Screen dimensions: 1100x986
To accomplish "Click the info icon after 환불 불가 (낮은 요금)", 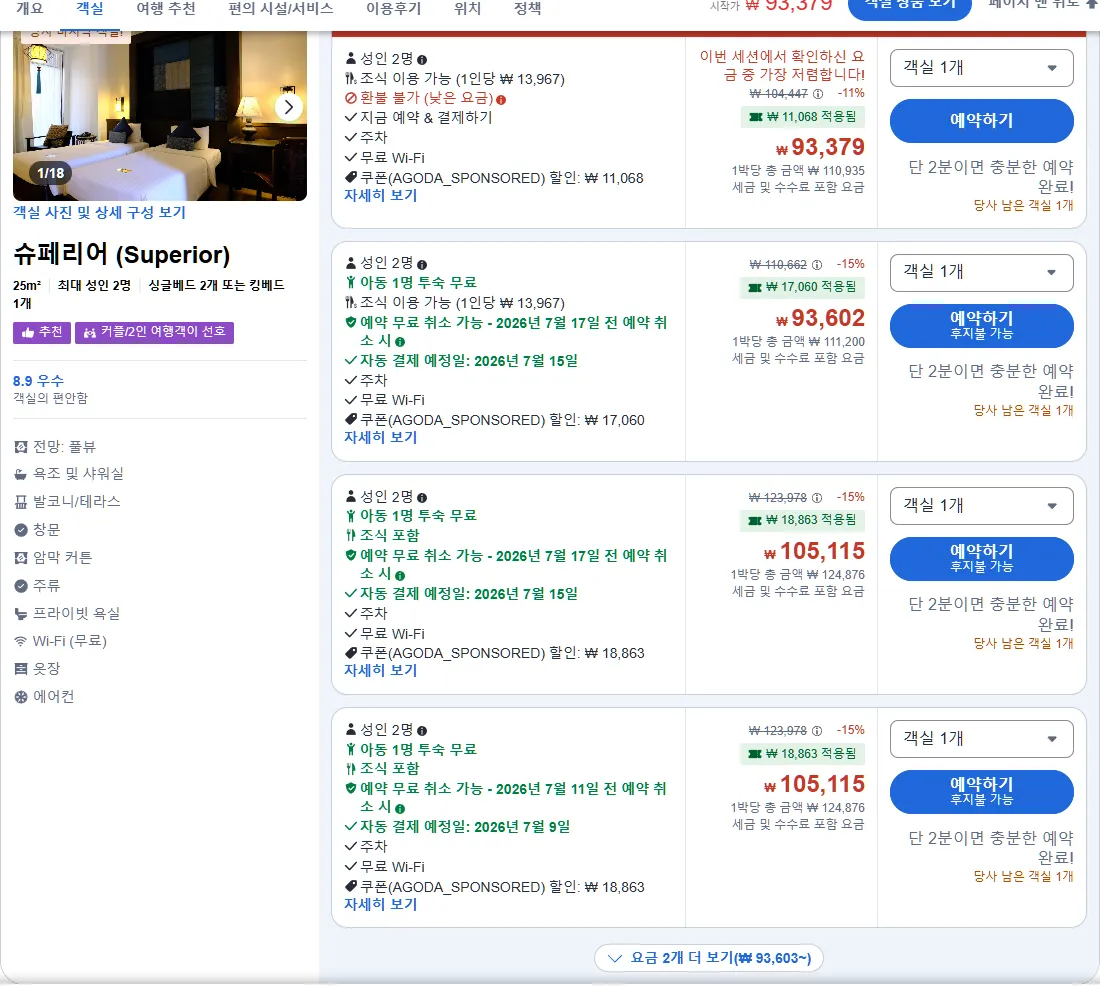I will click(501, 100).
